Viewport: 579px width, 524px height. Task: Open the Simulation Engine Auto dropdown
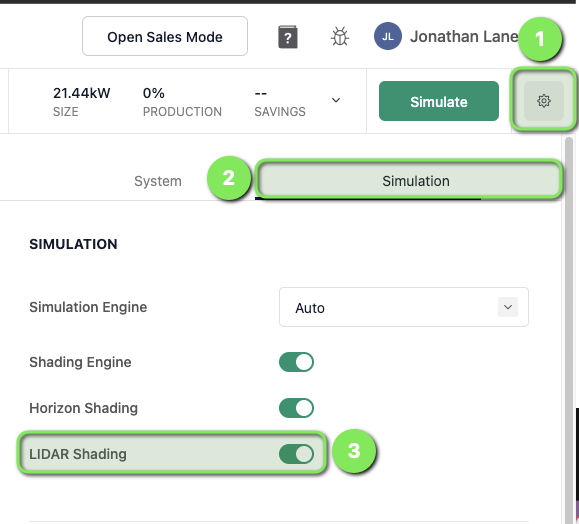tap(404, 307)
